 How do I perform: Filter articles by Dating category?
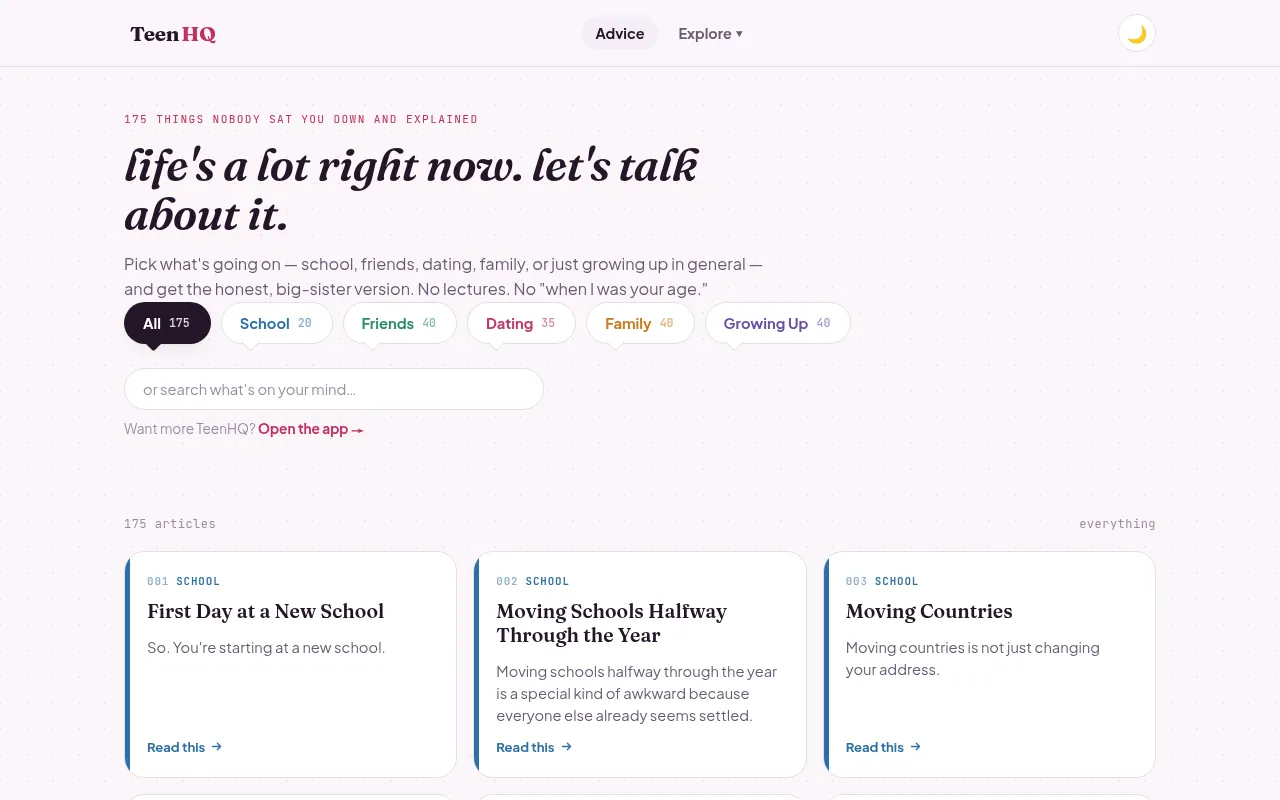[x=521, y=323]
